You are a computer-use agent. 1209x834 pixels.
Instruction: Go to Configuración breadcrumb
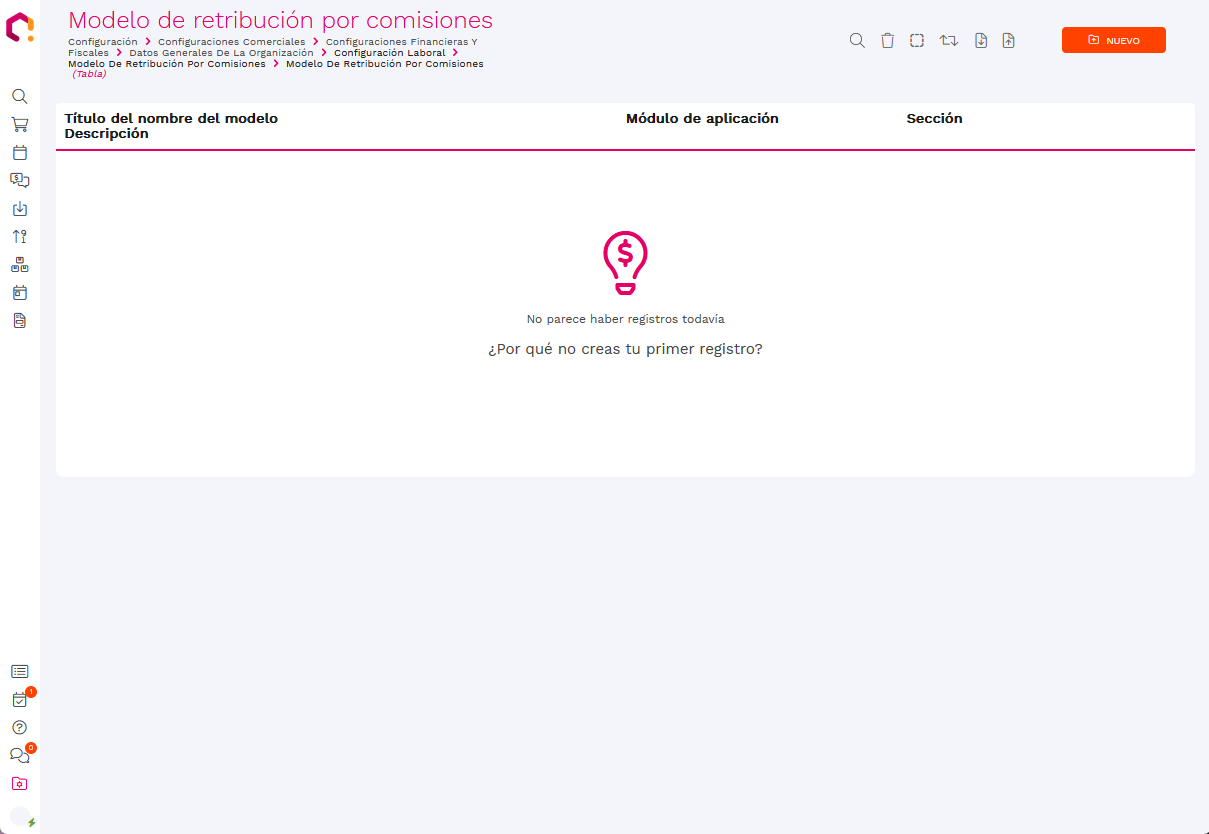click(103, 42)
